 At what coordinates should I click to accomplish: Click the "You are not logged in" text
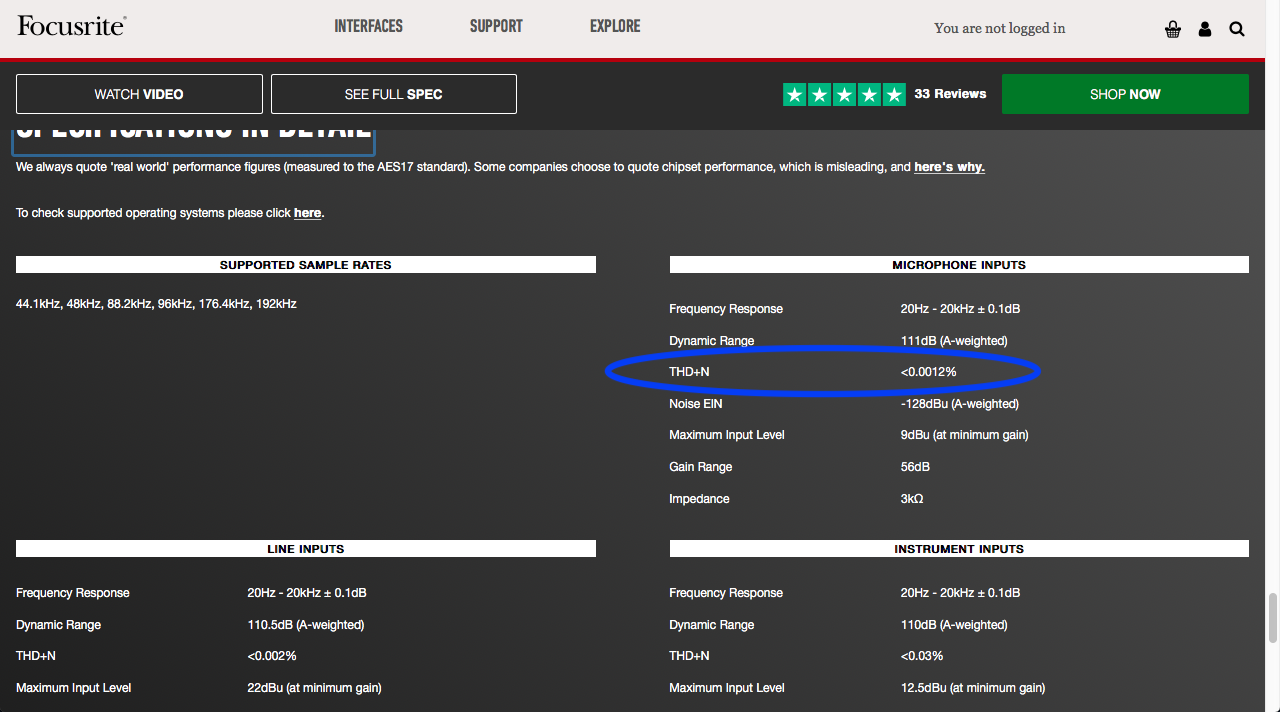[x=999, y=28]
